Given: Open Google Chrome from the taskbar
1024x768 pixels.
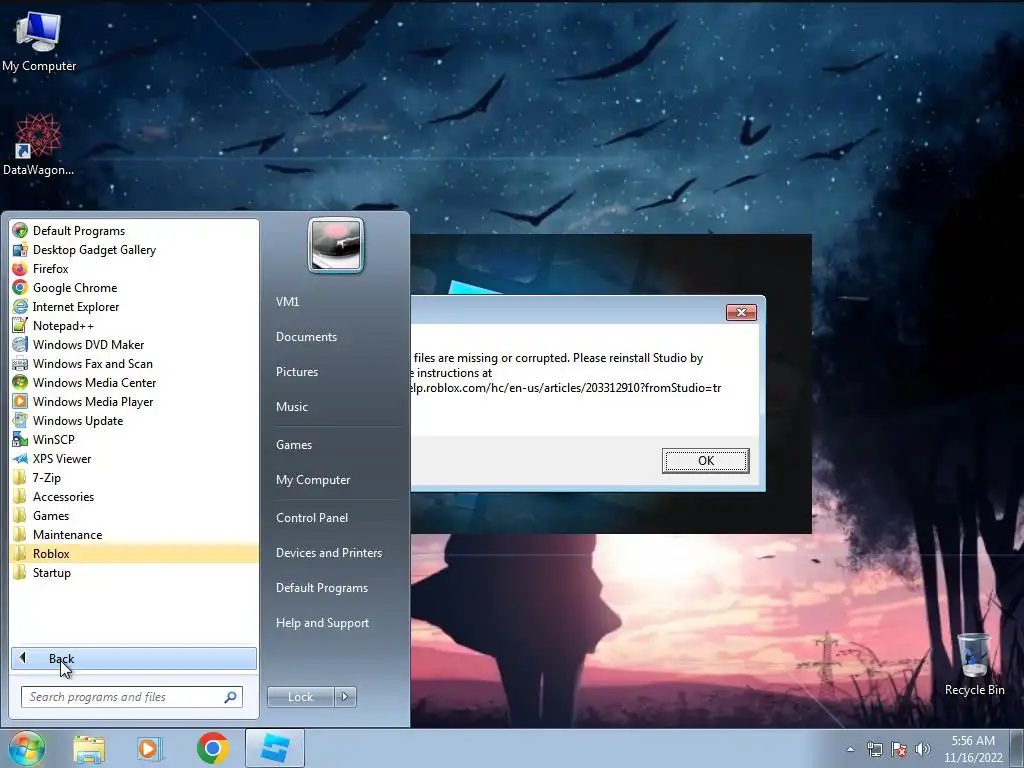Looking at the screenshot, I should pyautogui.click(x=212, y=748).
